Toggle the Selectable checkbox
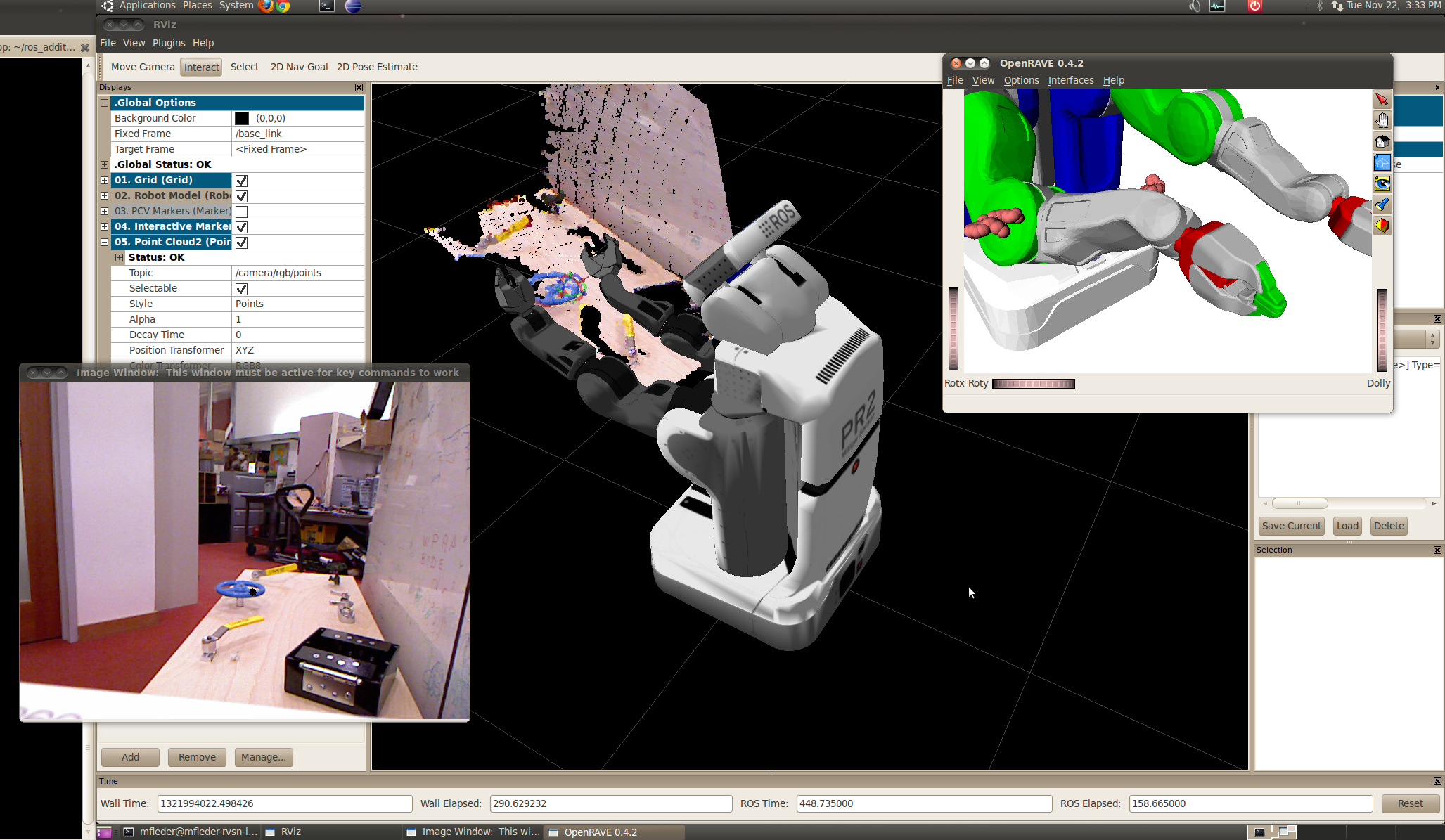 pos(241,289)
